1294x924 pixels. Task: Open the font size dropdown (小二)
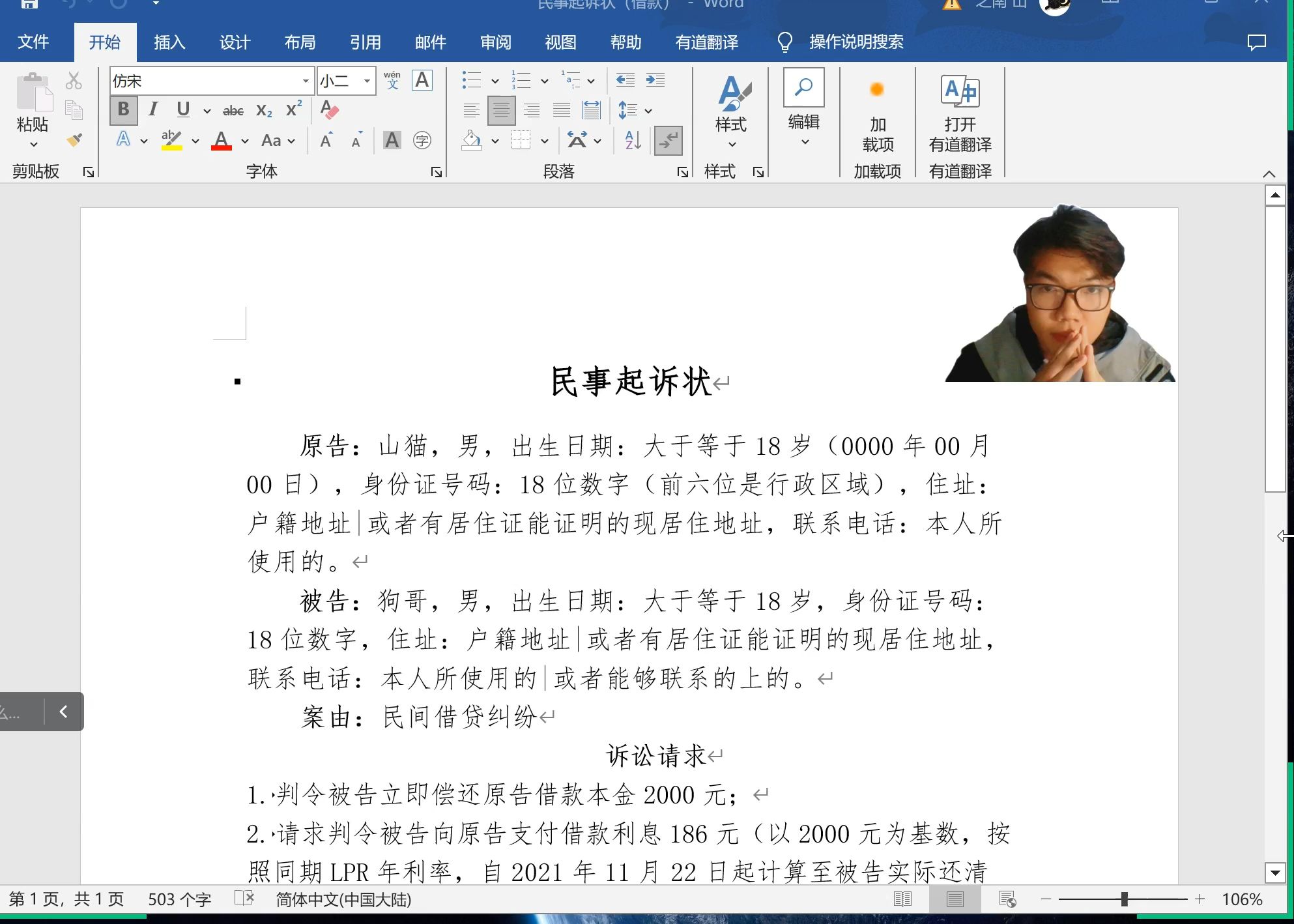[x=367, y=81]
